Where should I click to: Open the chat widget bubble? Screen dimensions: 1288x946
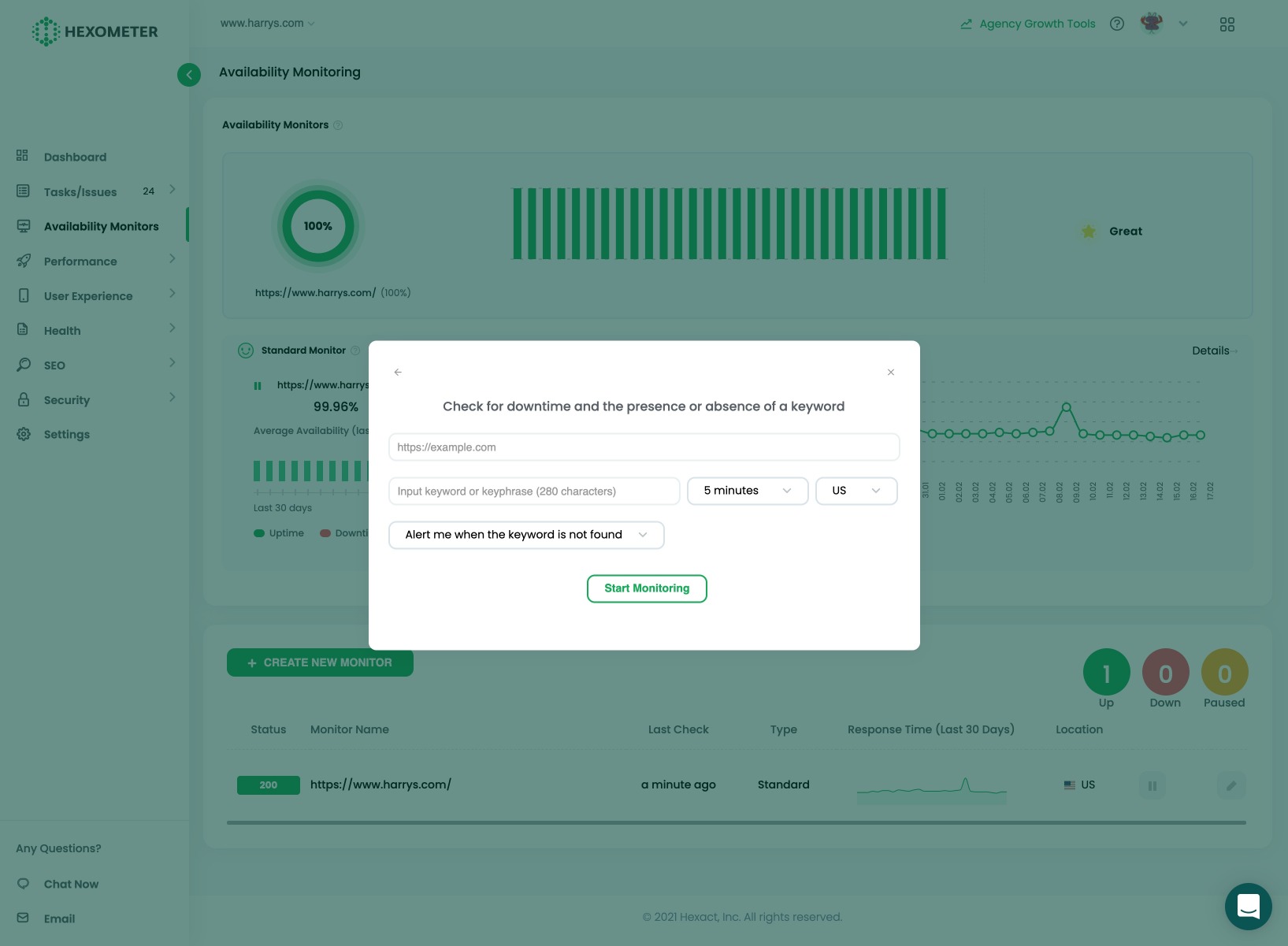(x=1249, y=907)
